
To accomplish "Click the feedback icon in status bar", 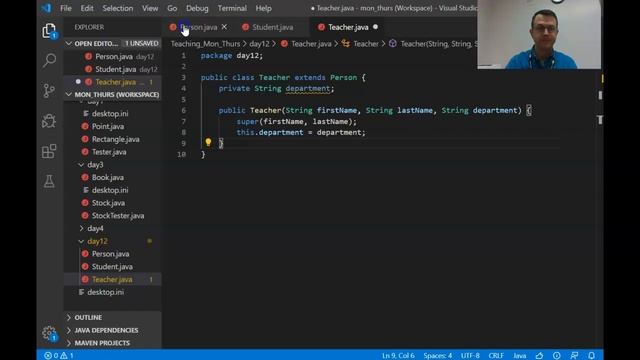I will pyautogui.click(x=574, y=356).
